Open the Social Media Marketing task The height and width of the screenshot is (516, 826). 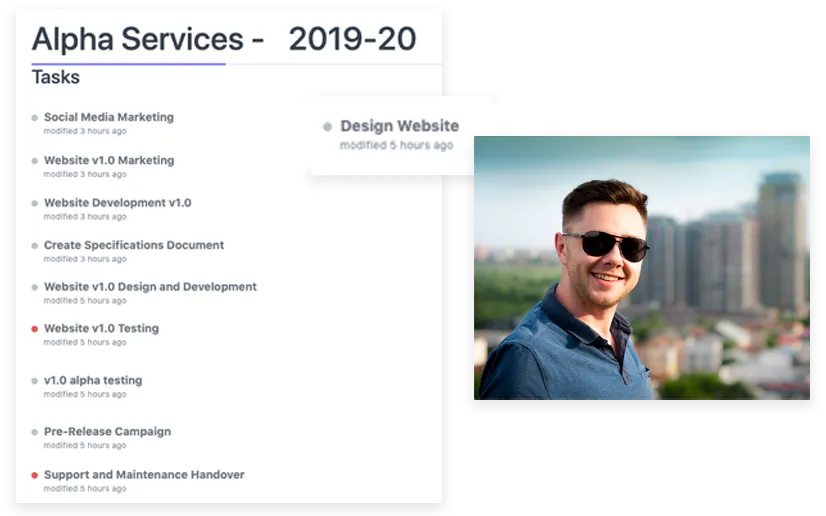[108, 117]
